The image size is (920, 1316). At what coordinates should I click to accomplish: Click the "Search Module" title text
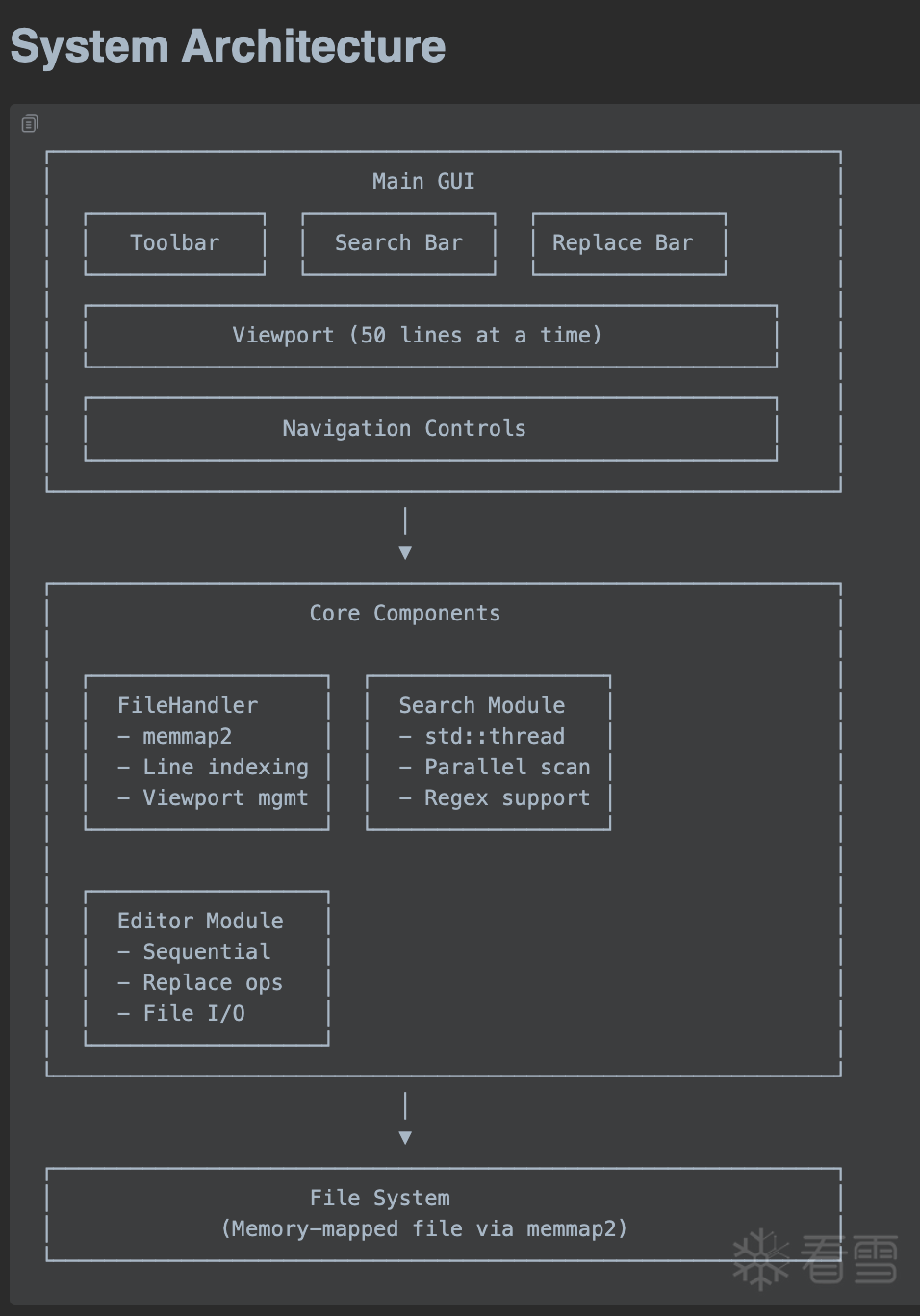(x=482, y=705)
